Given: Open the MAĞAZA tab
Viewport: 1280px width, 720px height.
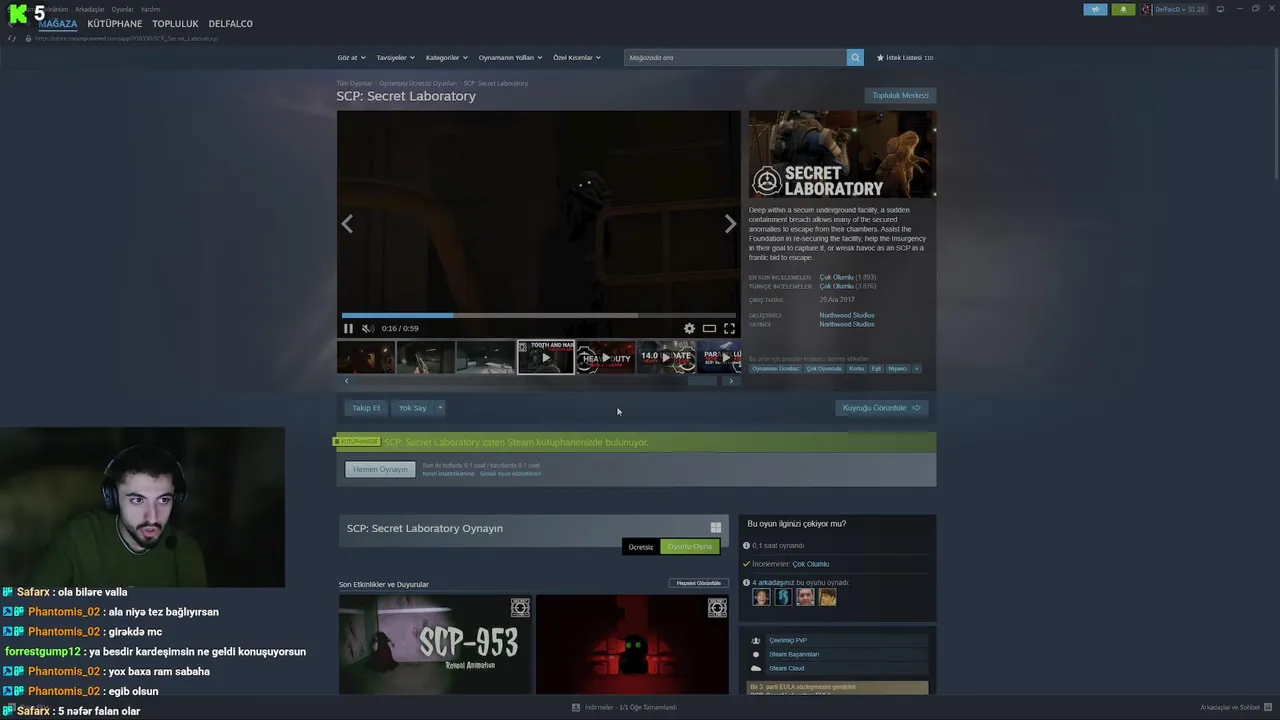Looking at the screenshot, I should (x=57, y=24).
